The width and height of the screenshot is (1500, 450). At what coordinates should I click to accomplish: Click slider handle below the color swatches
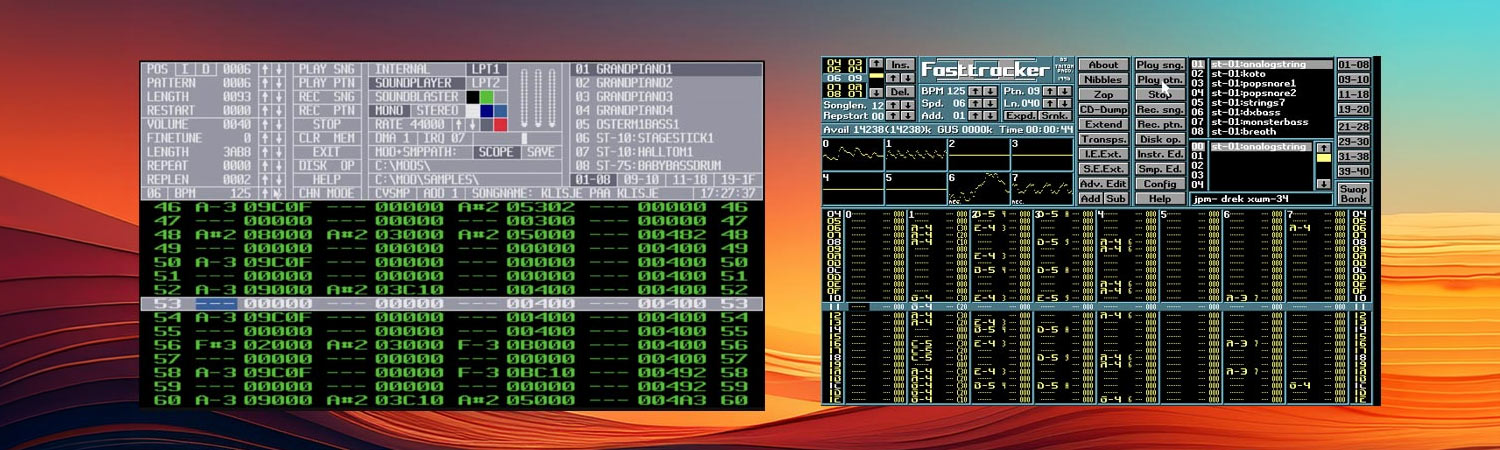pos(524,138)
